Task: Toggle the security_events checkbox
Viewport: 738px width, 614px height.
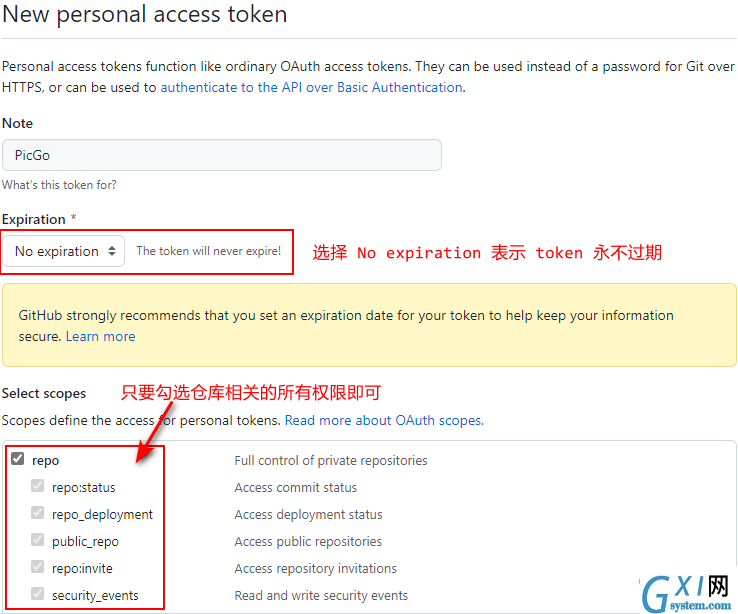Action: [x=38, y=593]
